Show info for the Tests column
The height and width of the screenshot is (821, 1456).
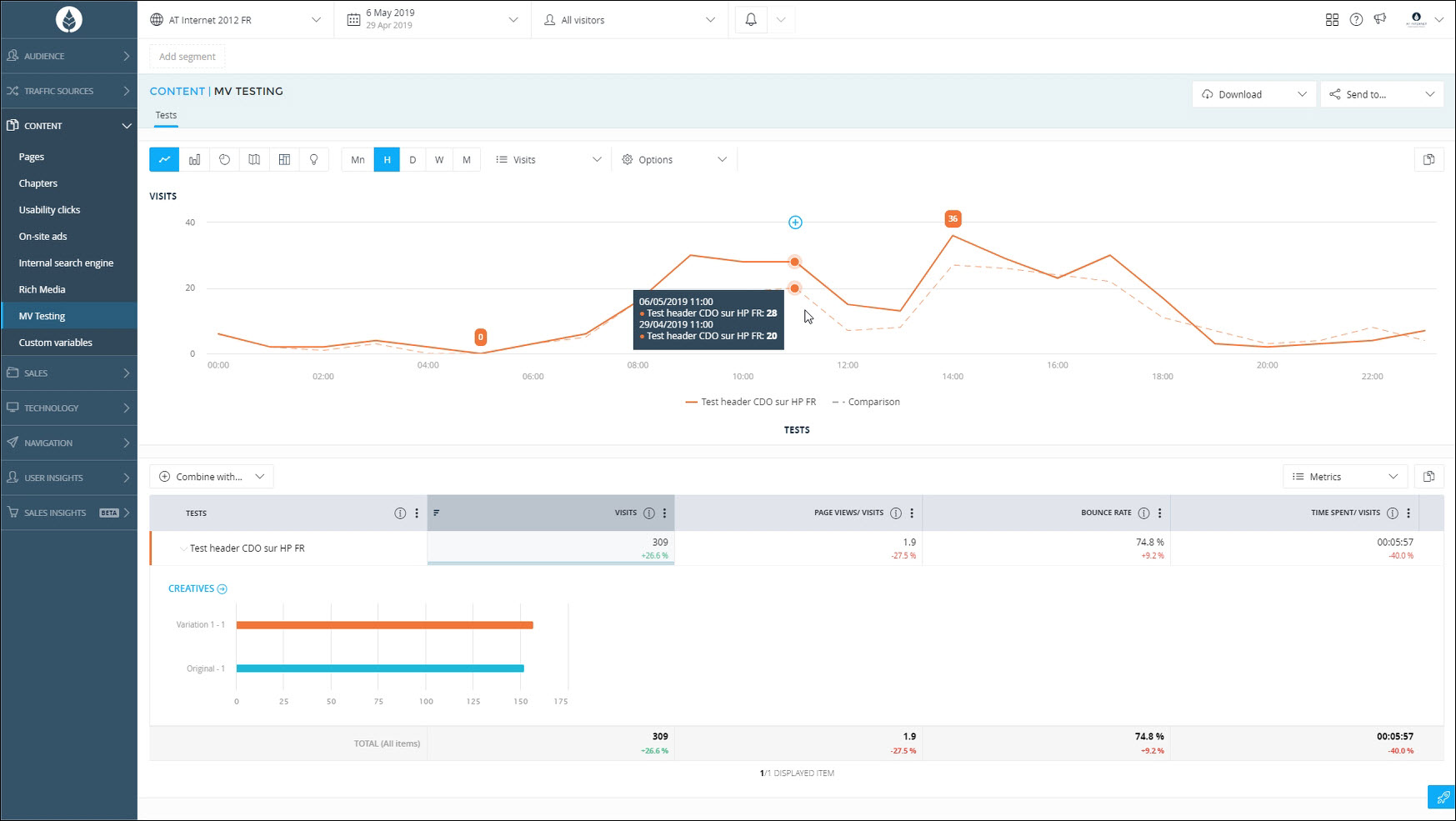400,513
